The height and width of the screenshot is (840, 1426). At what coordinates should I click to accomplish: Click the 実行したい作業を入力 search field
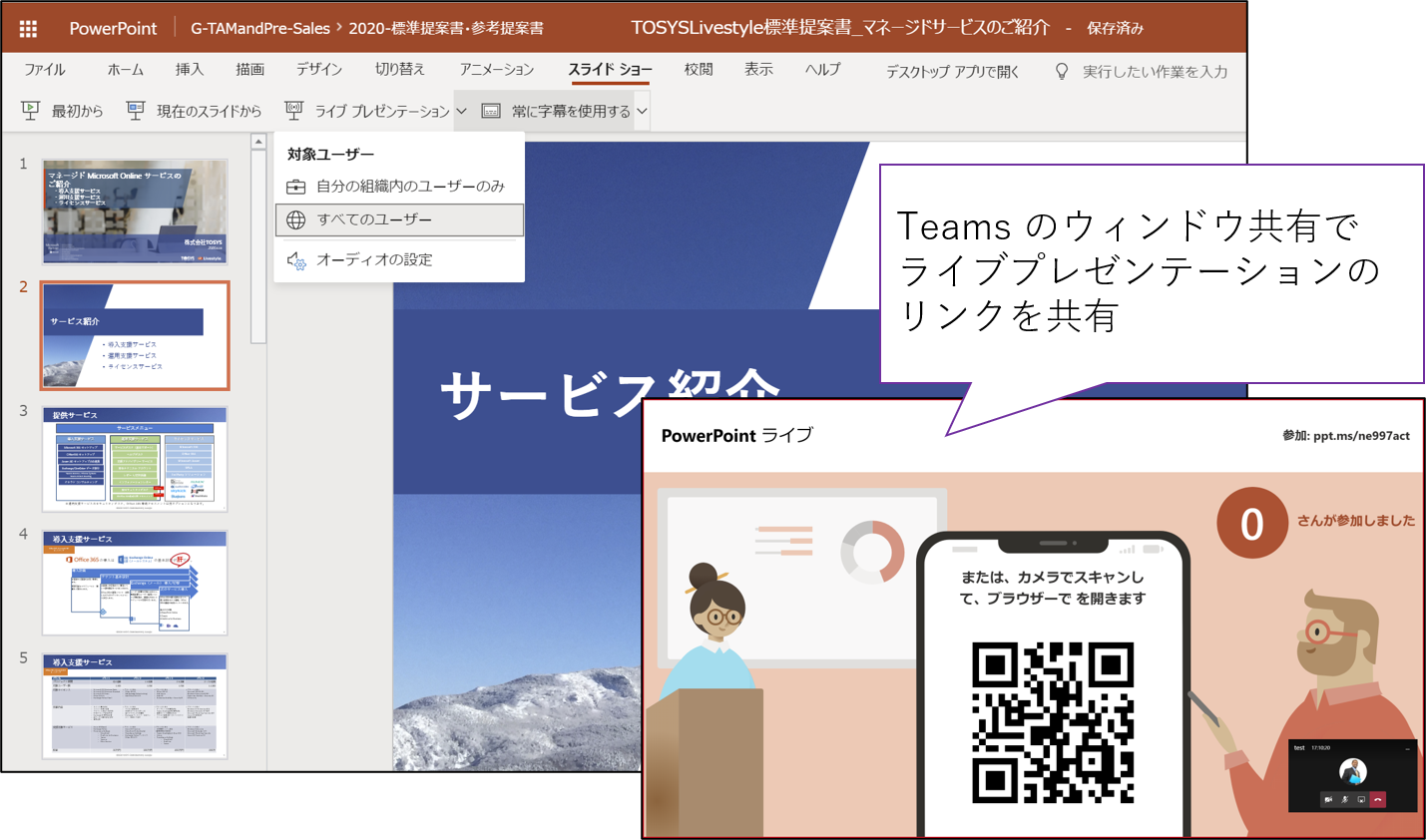(1155, 72)
